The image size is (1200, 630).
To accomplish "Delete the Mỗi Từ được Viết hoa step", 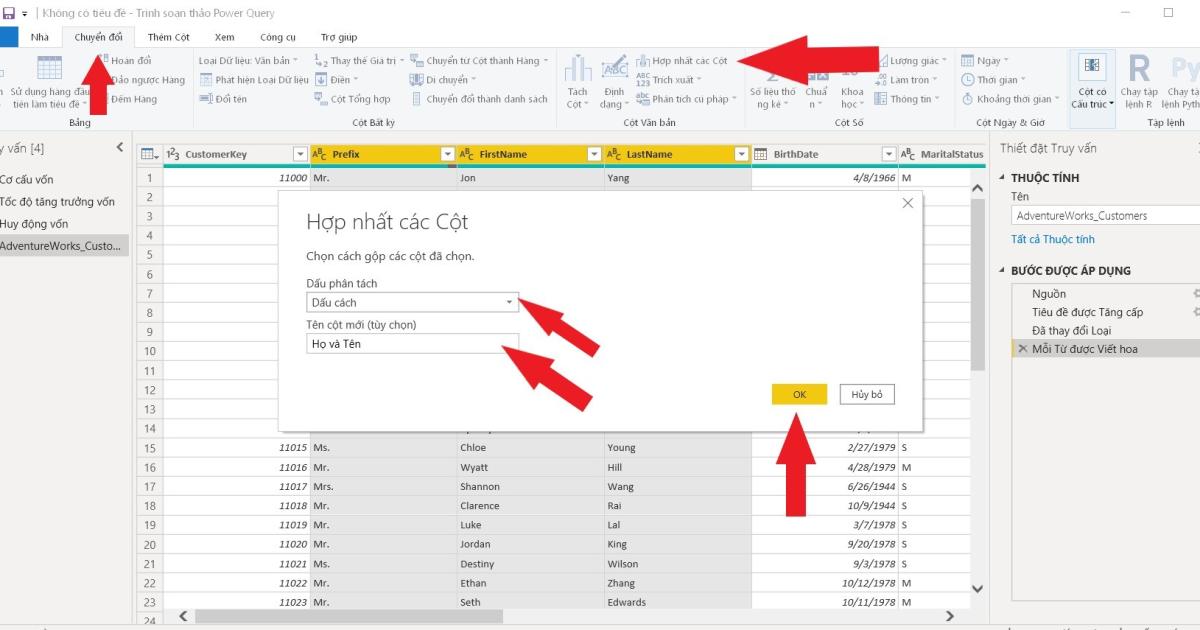I will point(1021,349).
